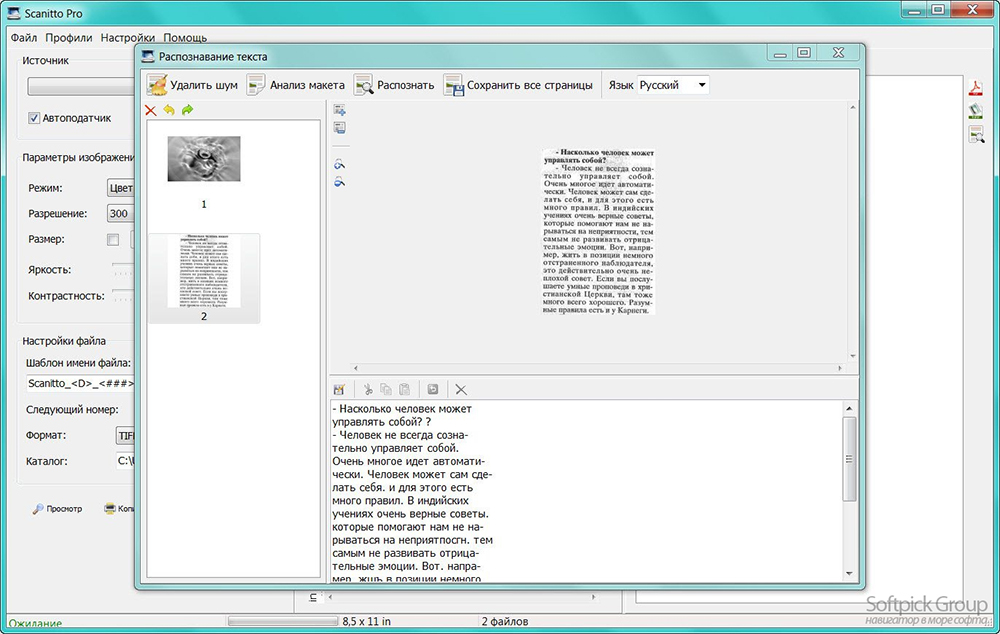
Task: Toggle the Размер checkbox
Action: point(113,240)
